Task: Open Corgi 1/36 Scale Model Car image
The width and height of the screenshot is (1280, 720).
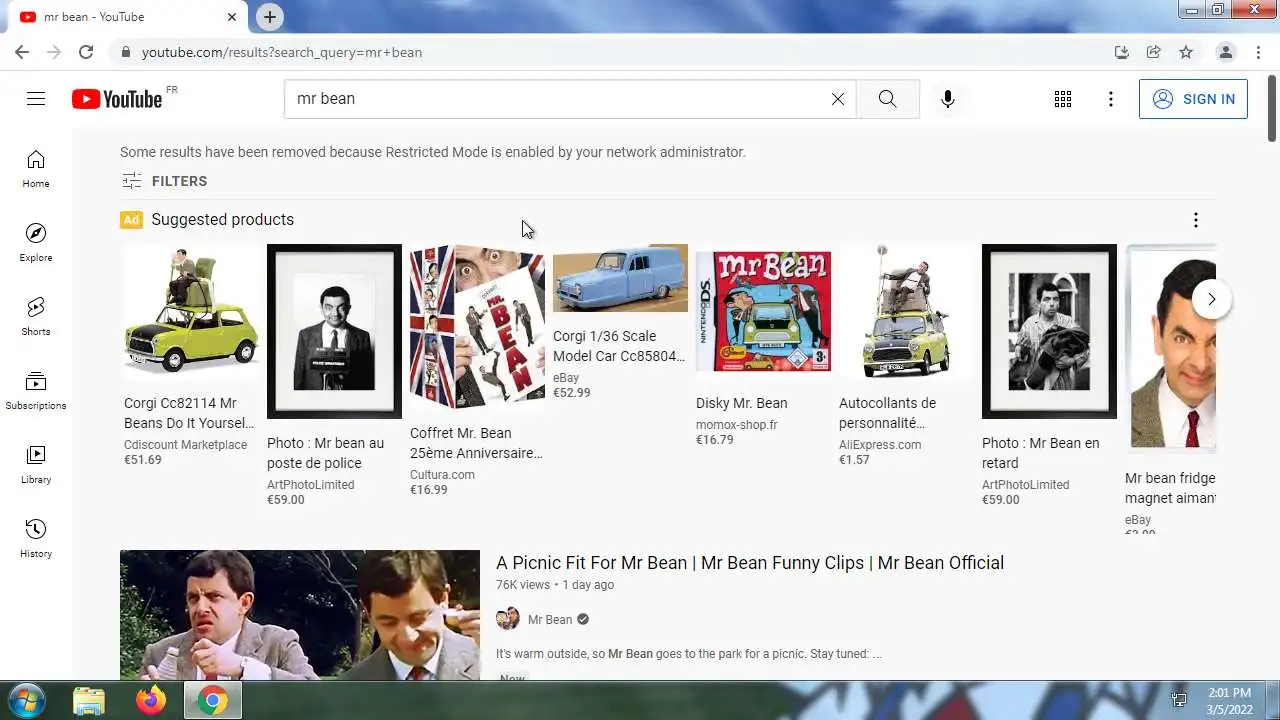Action: [620, 278]
